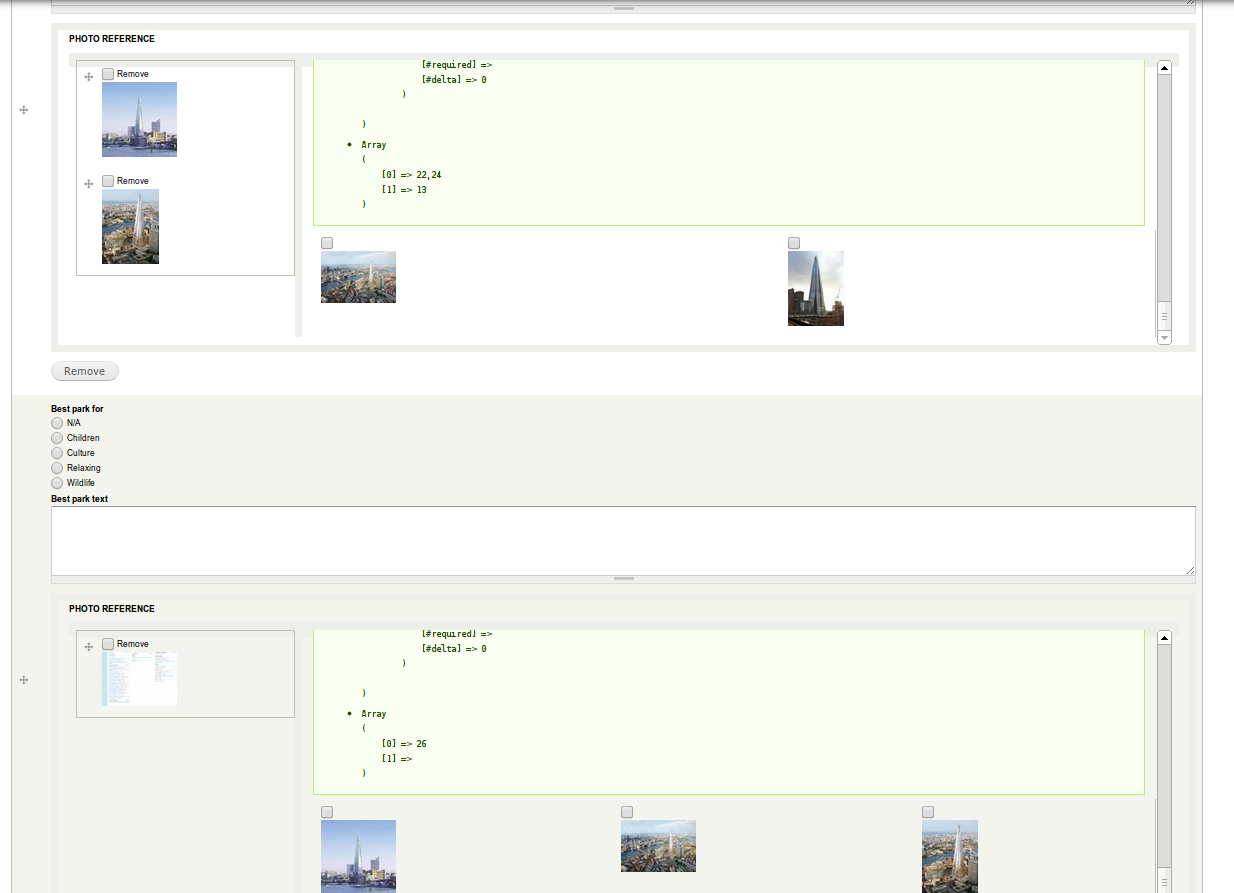
Task: Click scroll-down arrow of top gallery scrollbar
Action: click(1164, 338)
